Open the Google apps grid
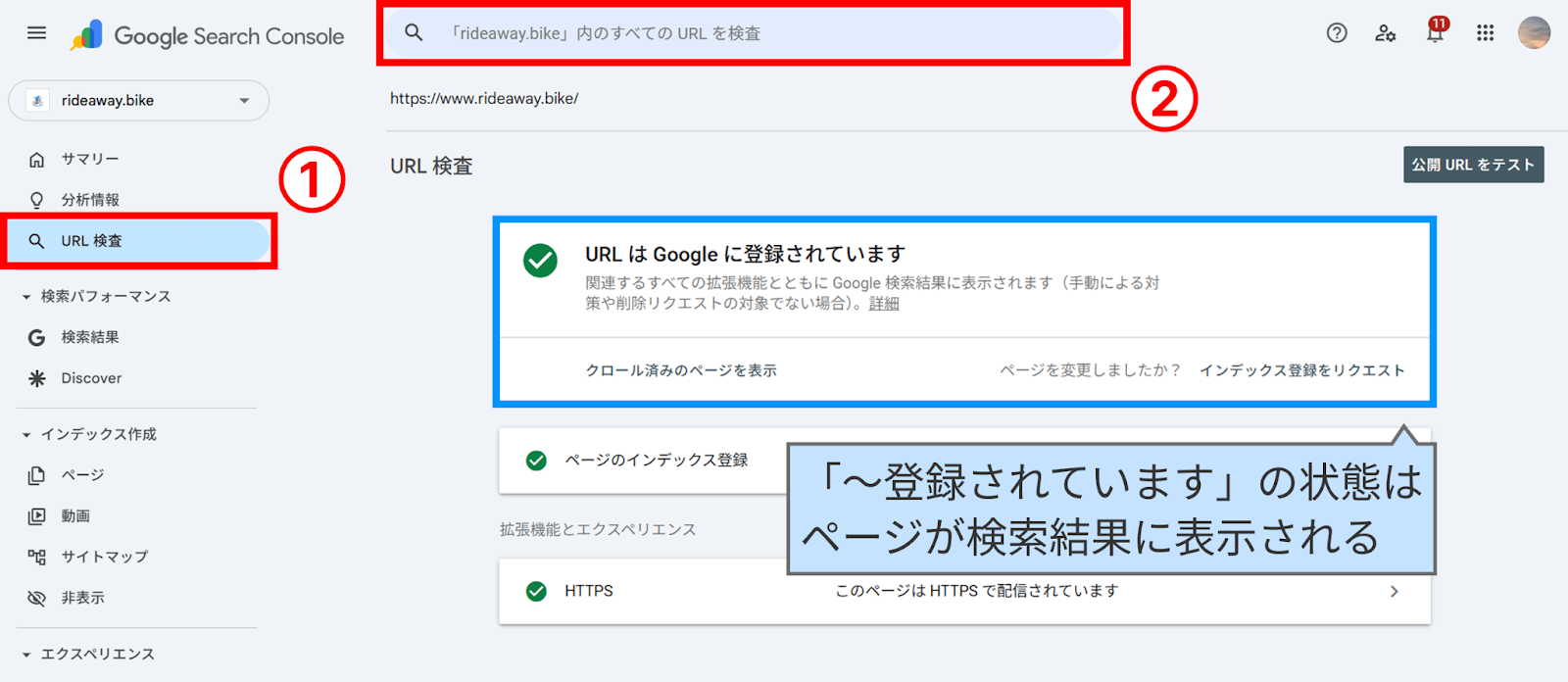This screenshot has width=1568, height=682. click(x=1486, y=33)
